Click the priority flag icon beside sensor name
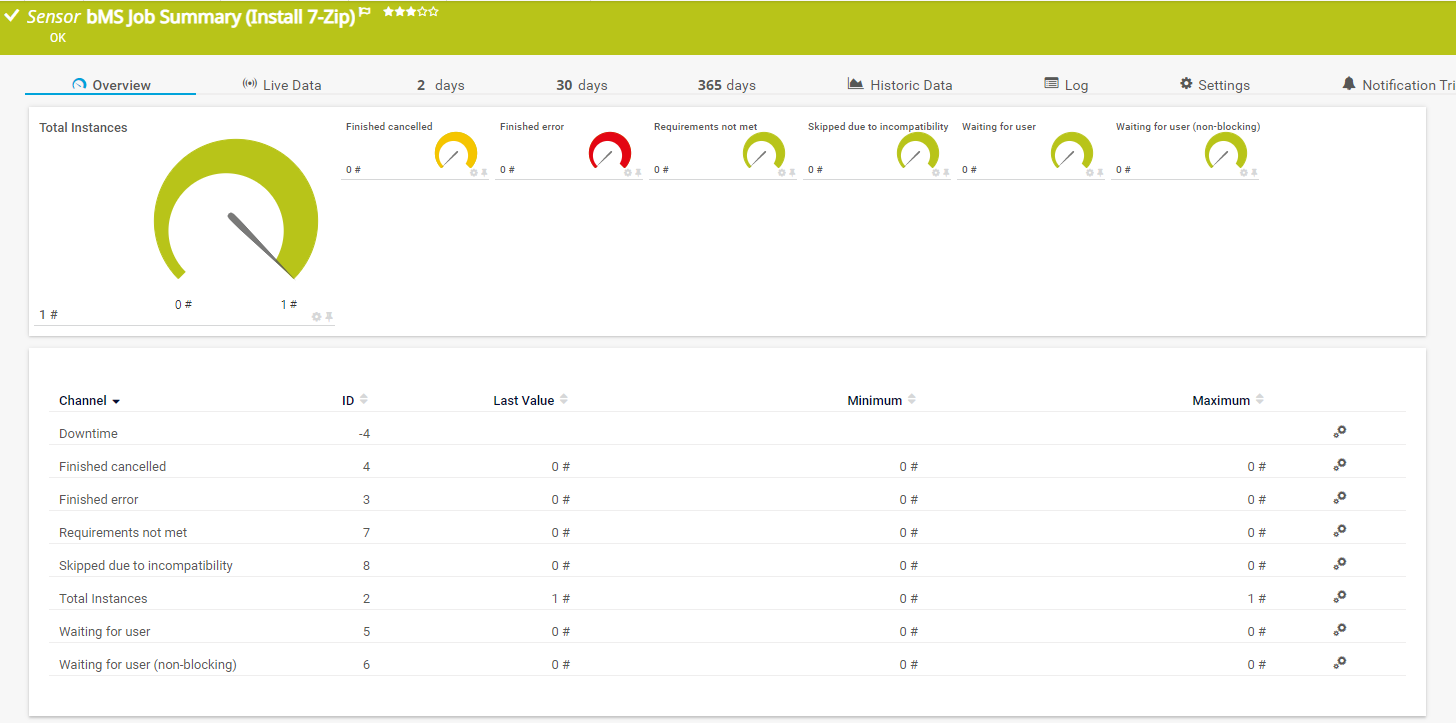 pos(365,13)
